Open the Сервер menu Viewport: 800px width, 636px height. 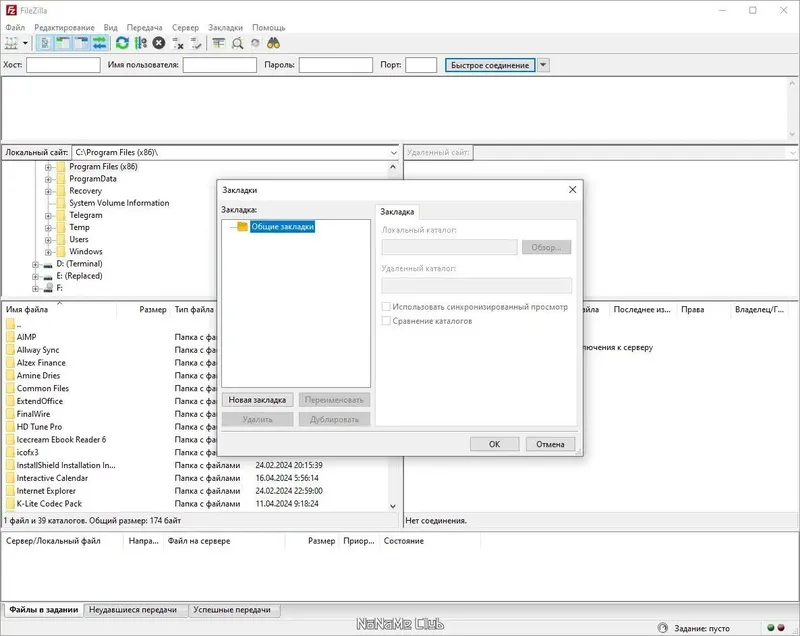point(185,28)
